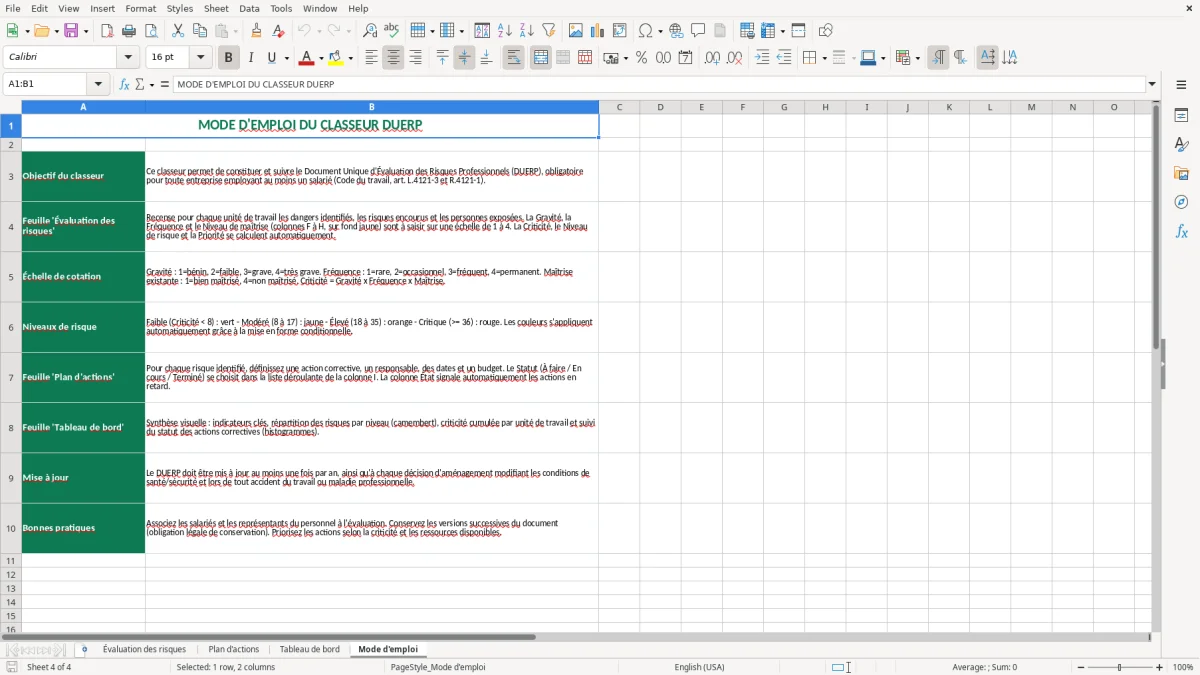
Task: Click the Undo arrow icon
Action: tap(305, 31)
